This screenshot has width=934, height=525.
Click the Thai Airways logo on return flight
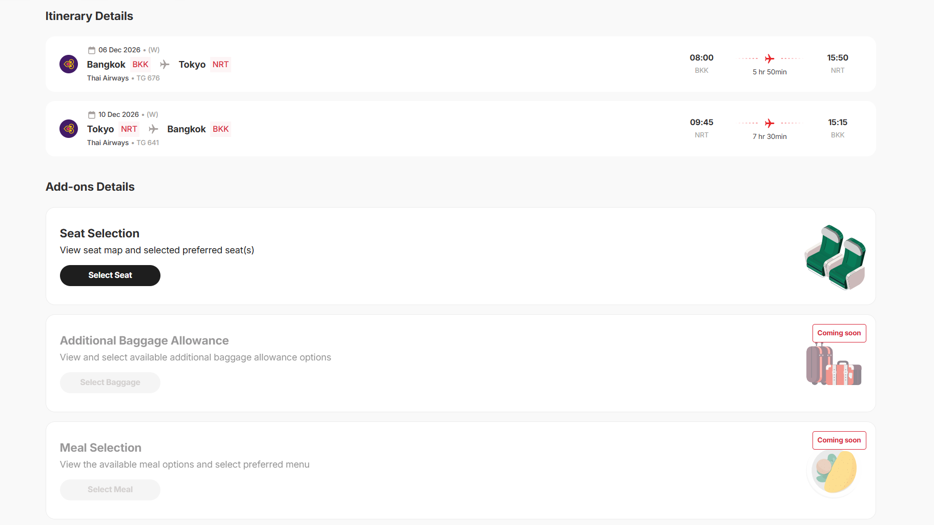[x=69, y=128]
